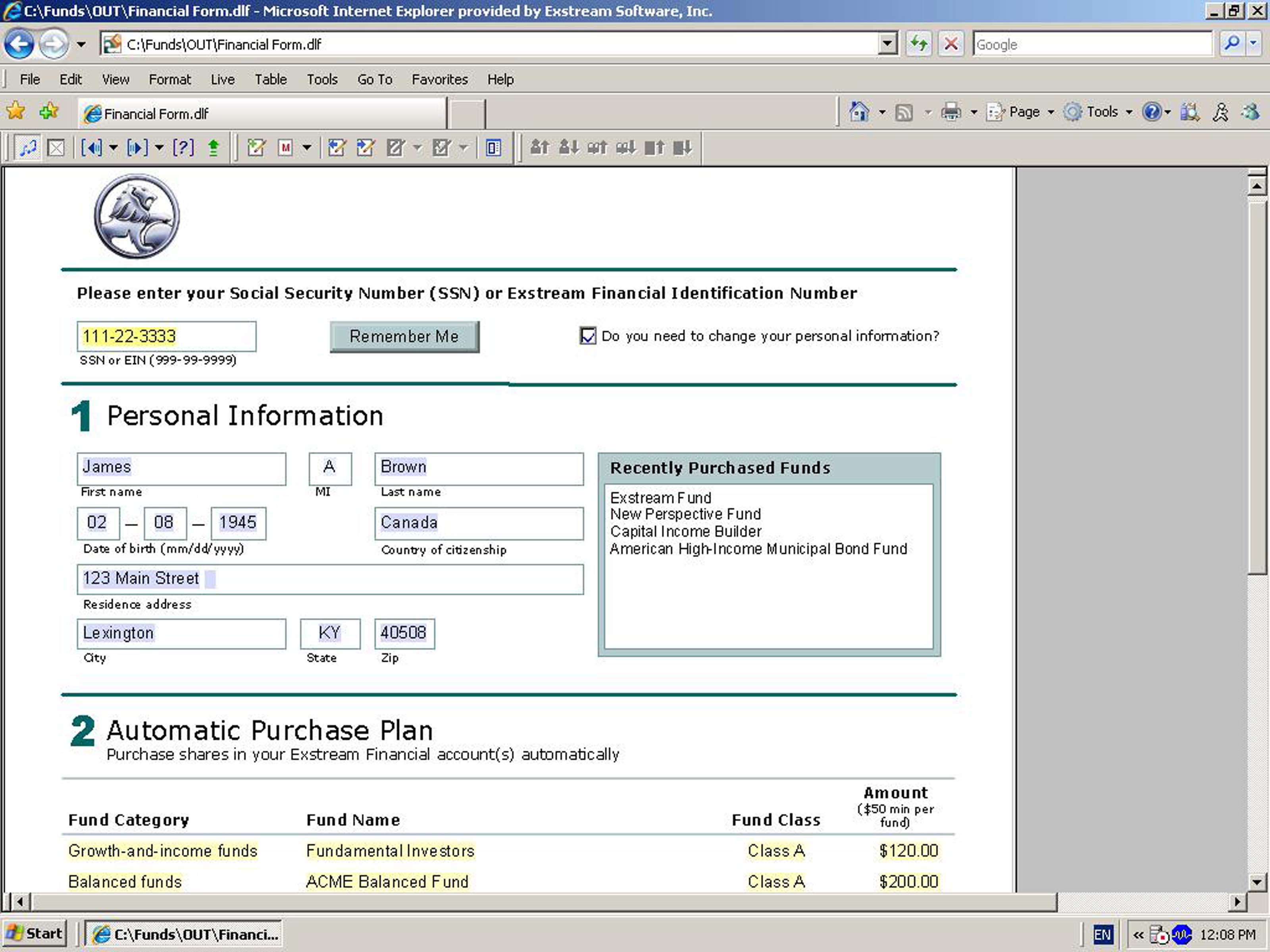Open the address bar dropdown
Viewport: 1270px width, 952px height.
pos(887,44)
